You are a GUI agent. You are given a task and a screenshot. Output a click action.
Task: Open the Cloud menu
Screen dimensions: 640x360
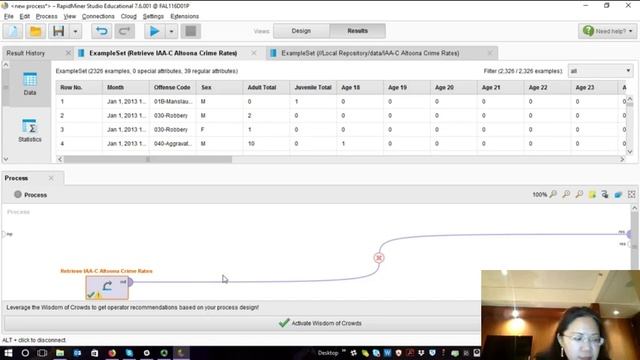point(129,16)
